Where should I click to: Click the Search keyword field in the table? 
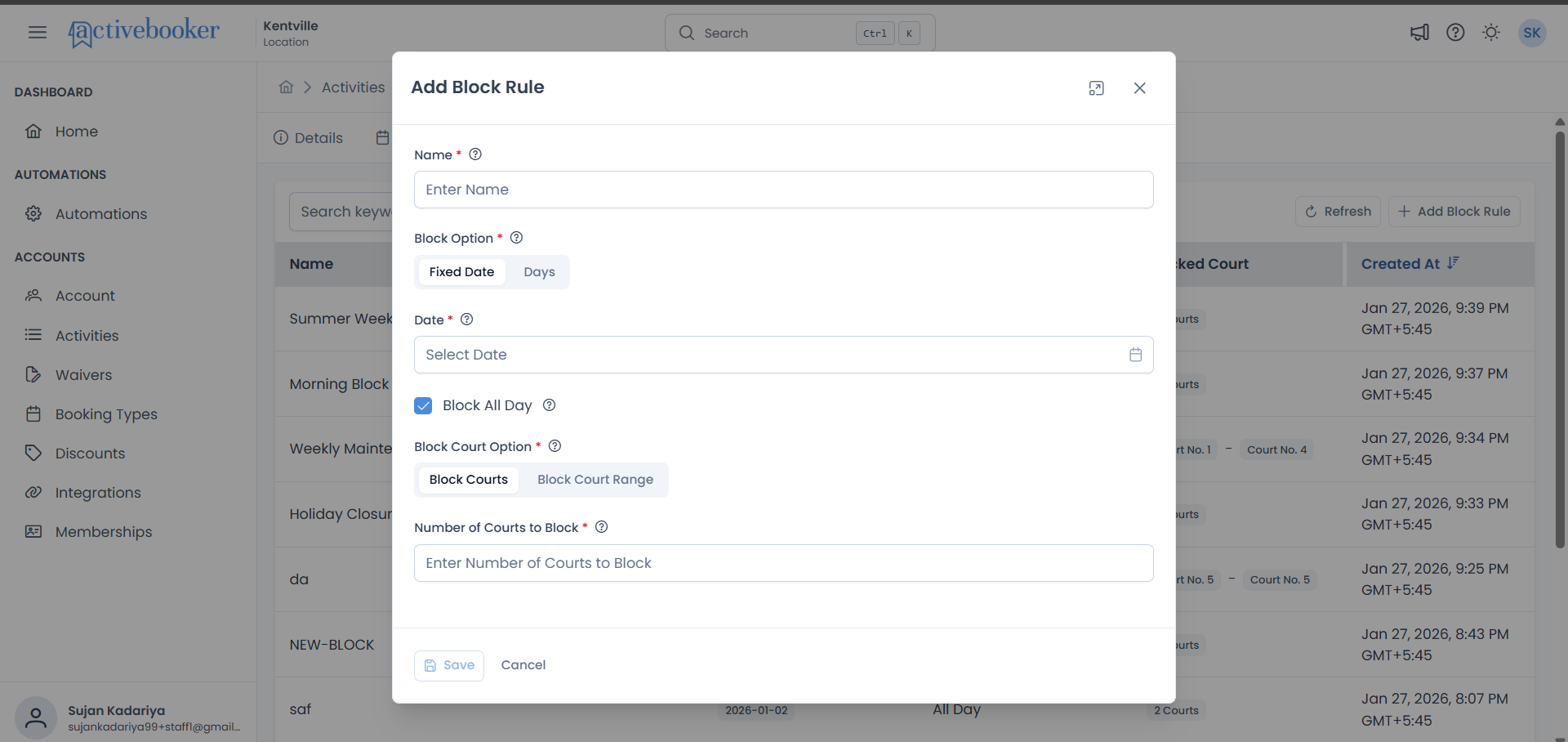click(341, 212)
